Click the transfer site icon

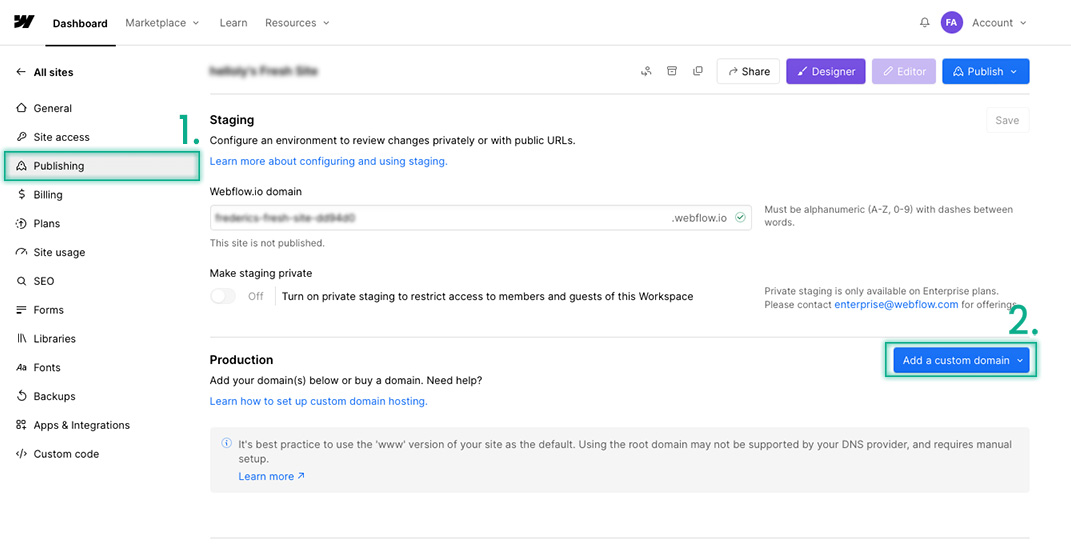[x=645, y=71]
